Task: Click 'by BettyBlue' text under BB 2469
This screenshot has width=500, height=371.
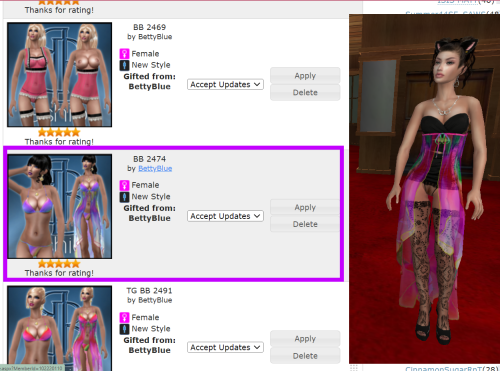Action: pos(149,37)
